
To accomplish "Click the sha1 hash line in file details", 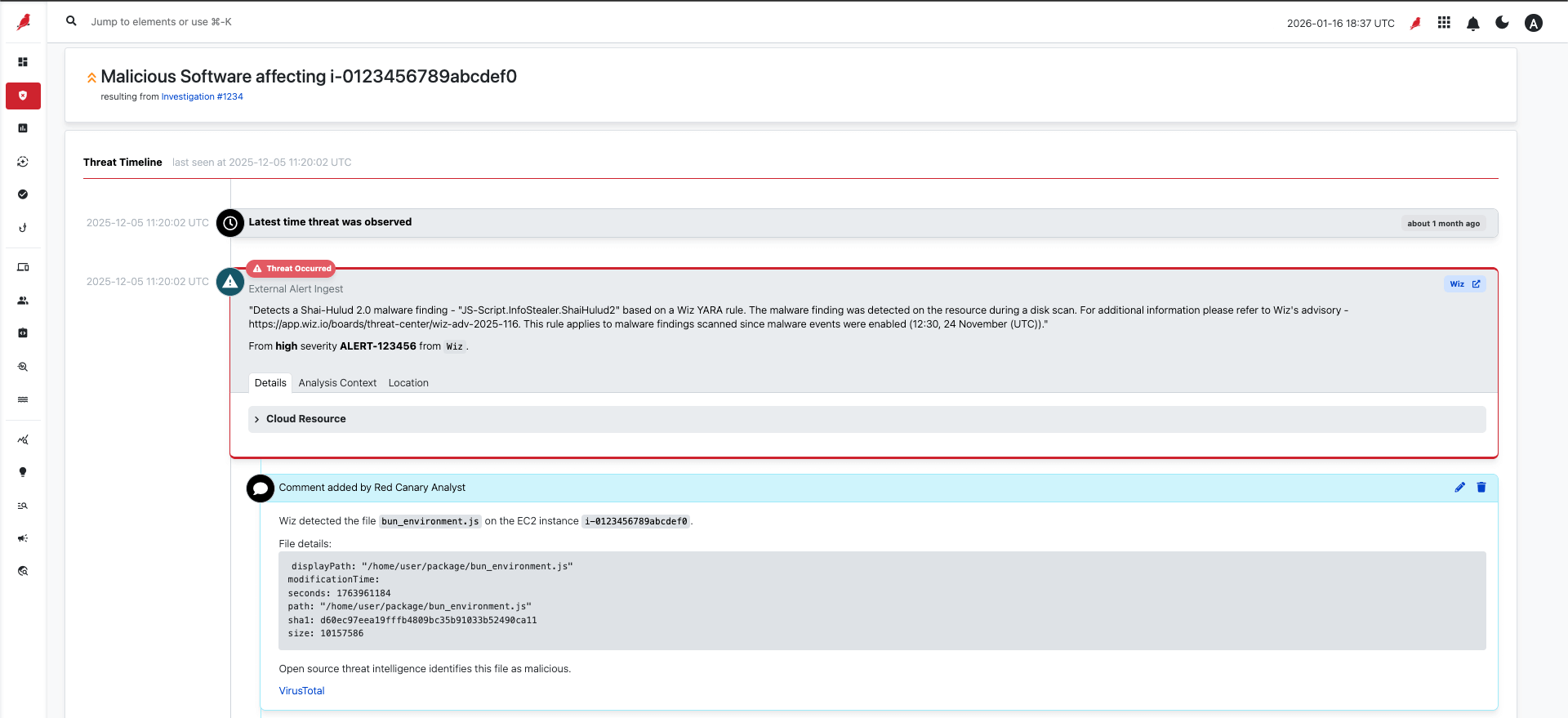I will (412, 621).
